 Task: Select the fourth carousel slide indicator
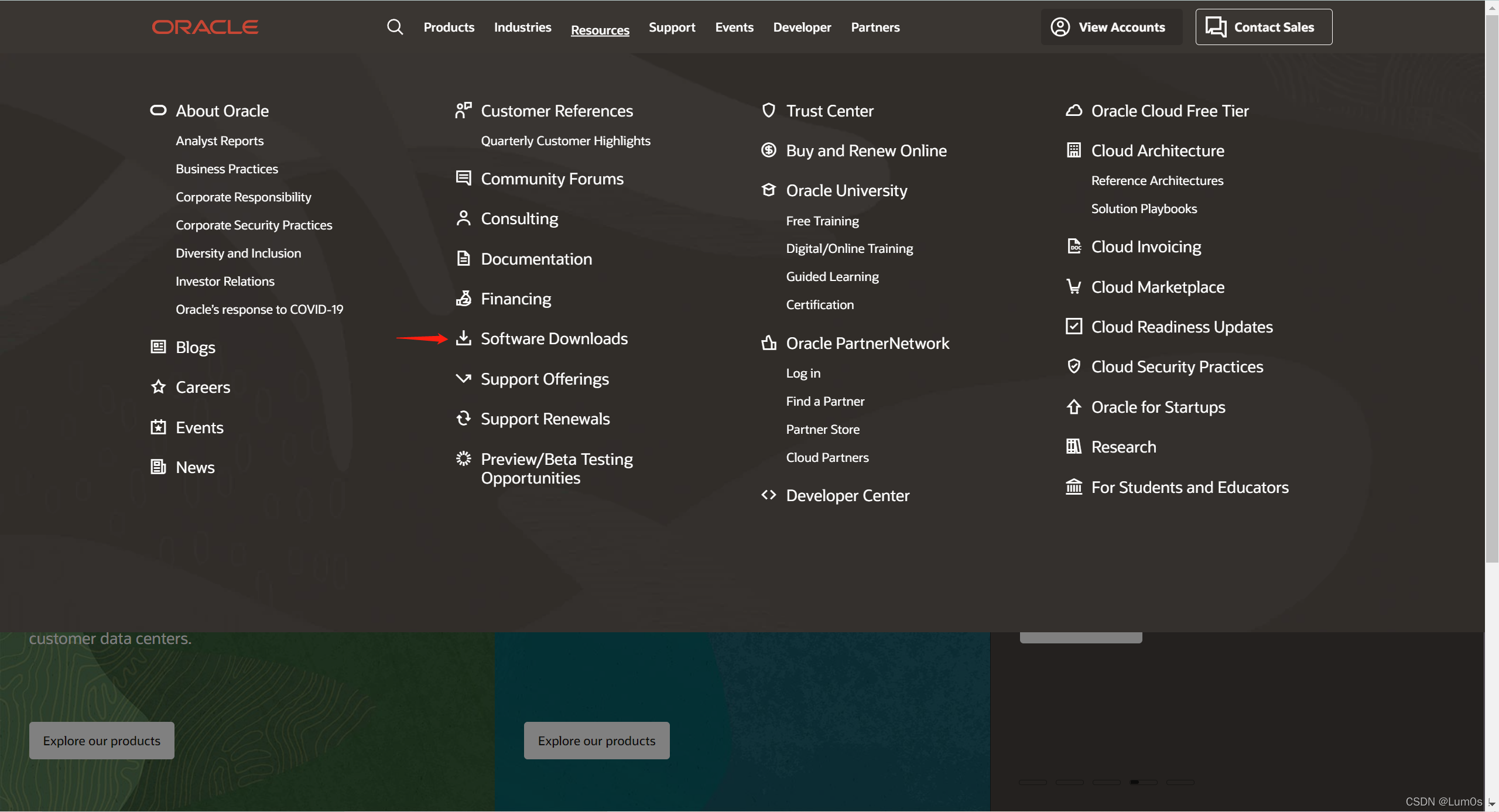pos(1143,782)
